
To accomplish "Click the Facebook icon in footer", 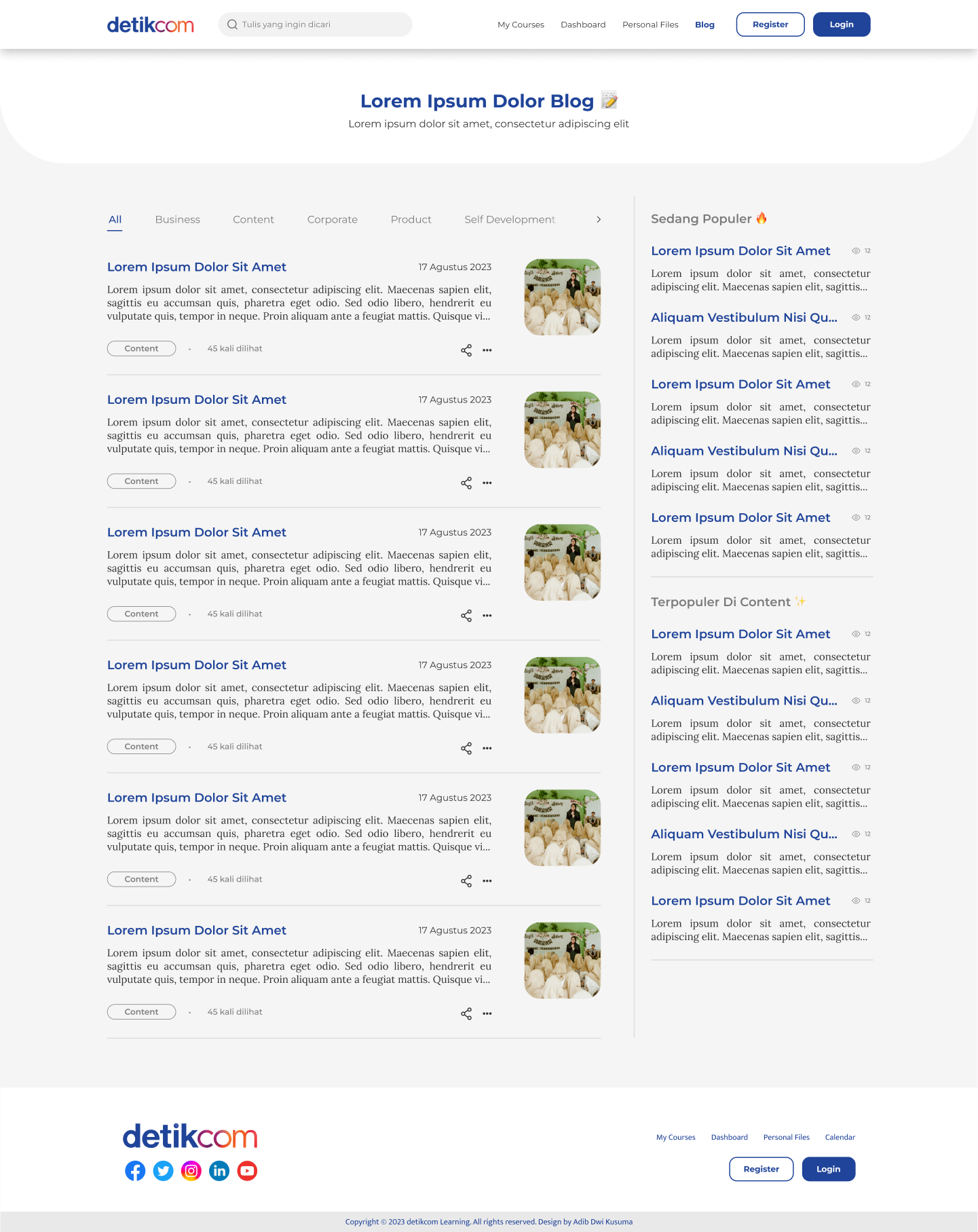I will (x=135, y=1171).
